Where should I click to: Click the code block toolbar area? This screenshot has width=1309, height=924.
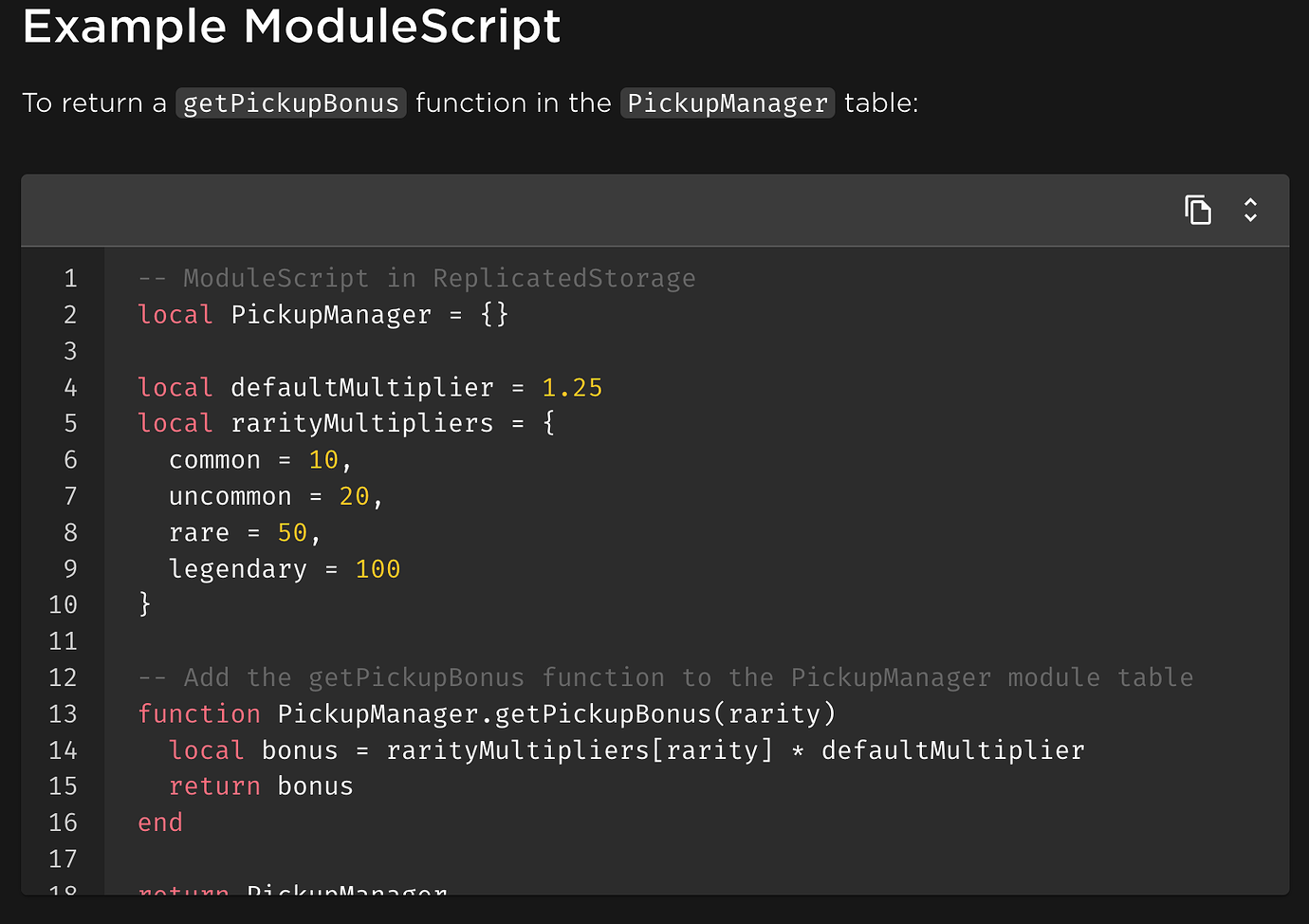coord(654,210)
